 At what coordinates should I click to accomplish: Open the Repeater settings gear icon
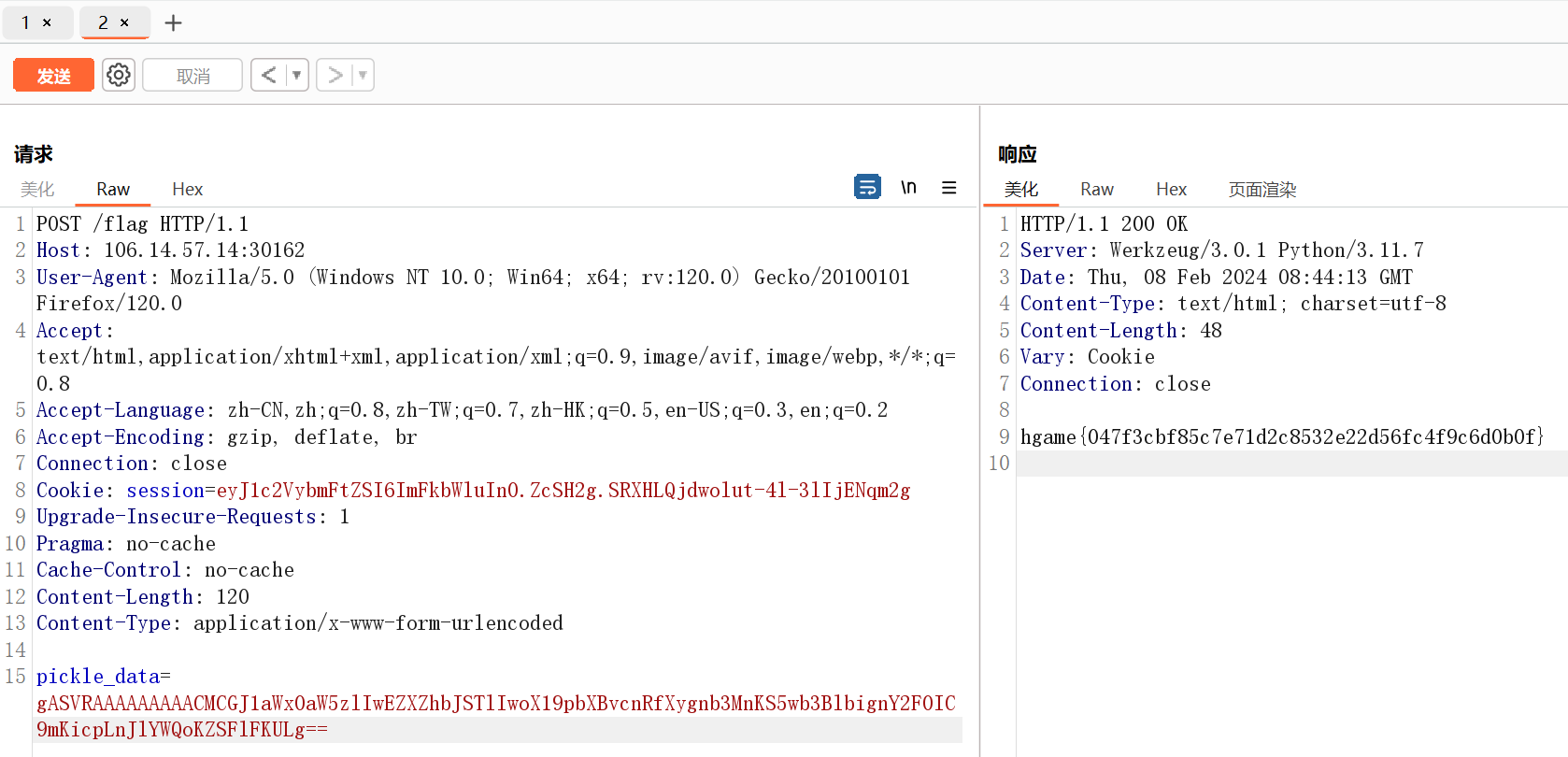(119, 75)
